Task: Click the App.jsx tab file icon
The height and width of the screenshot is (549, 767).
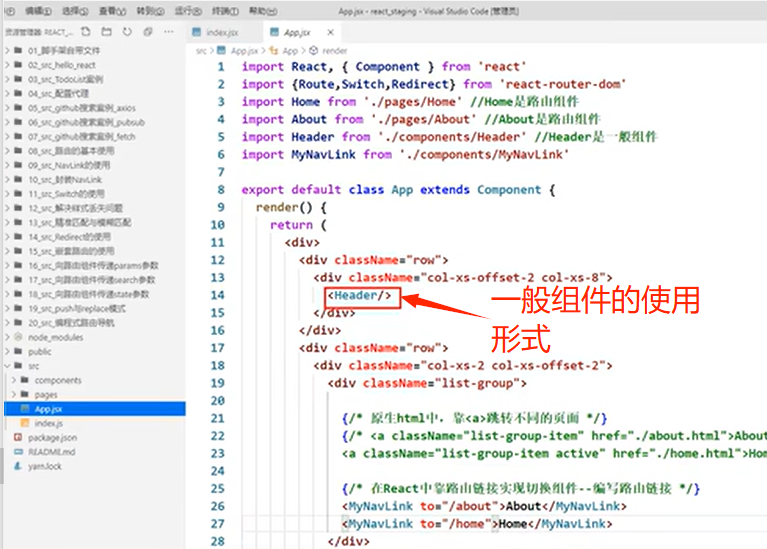Action: tap(274, 32)
